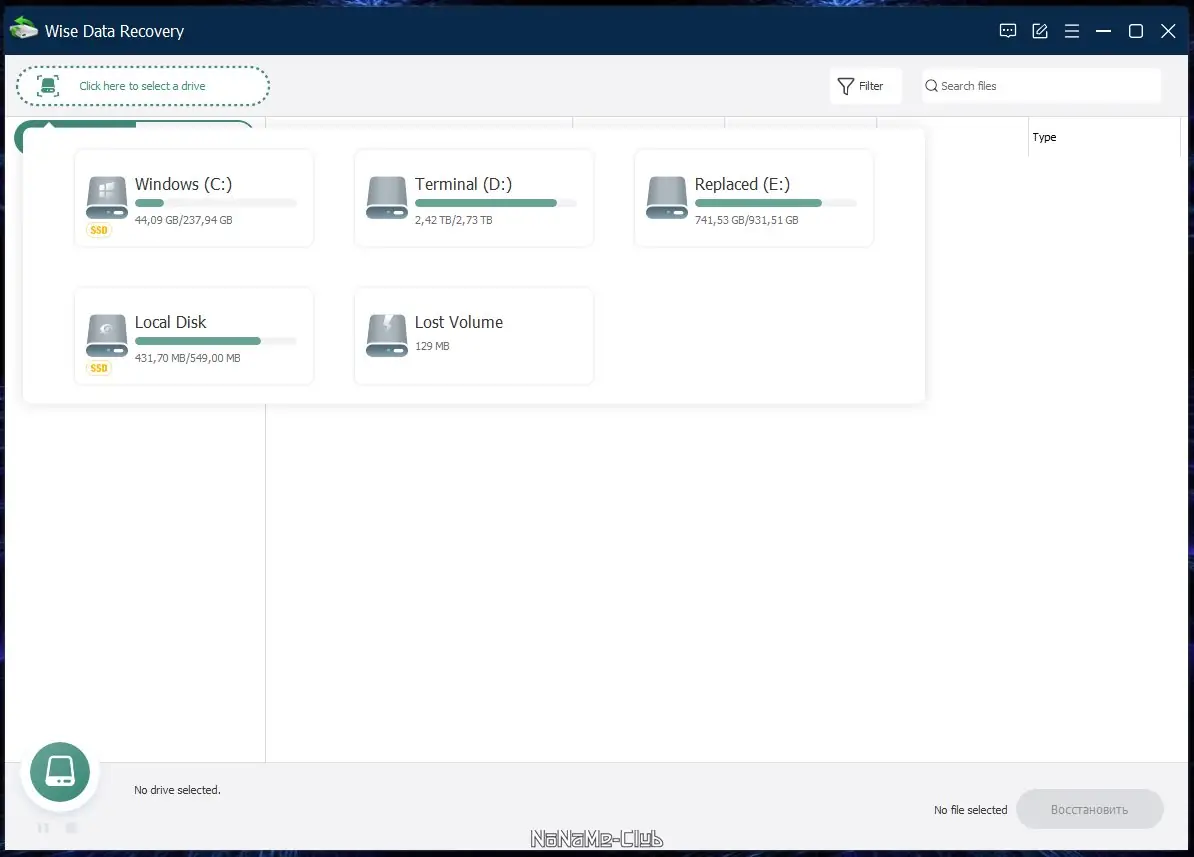Click the Восстановить recover button
Image resolution: width=1194 pixels, height=857 pixels.
tap(1090, 809)
